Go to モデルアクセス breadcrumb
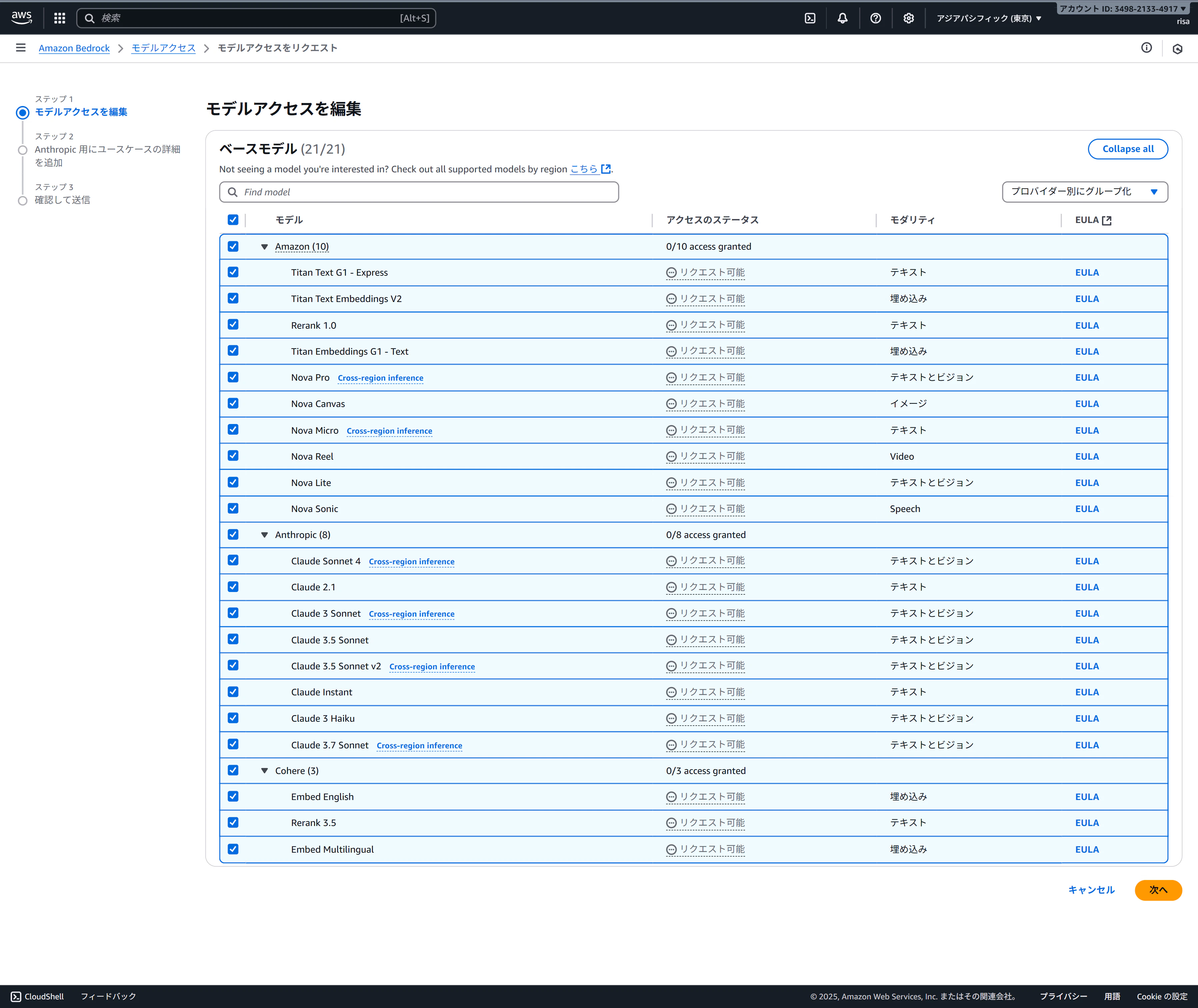The image size is (1198, 1008). pos(163,48)
